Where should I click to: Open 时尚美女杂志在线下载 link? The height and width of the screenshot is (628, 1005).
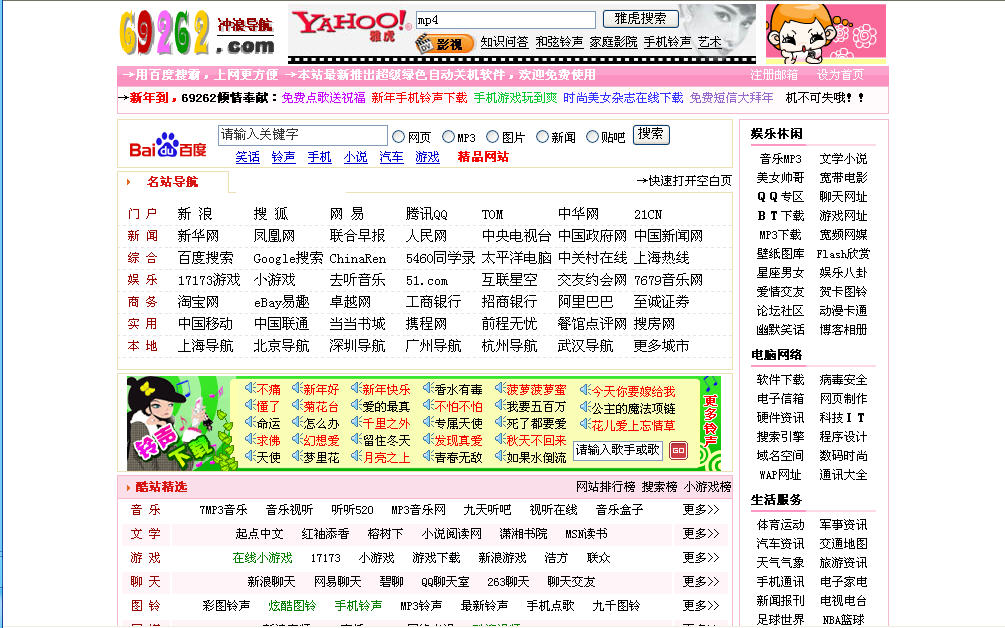pos(623,98)
